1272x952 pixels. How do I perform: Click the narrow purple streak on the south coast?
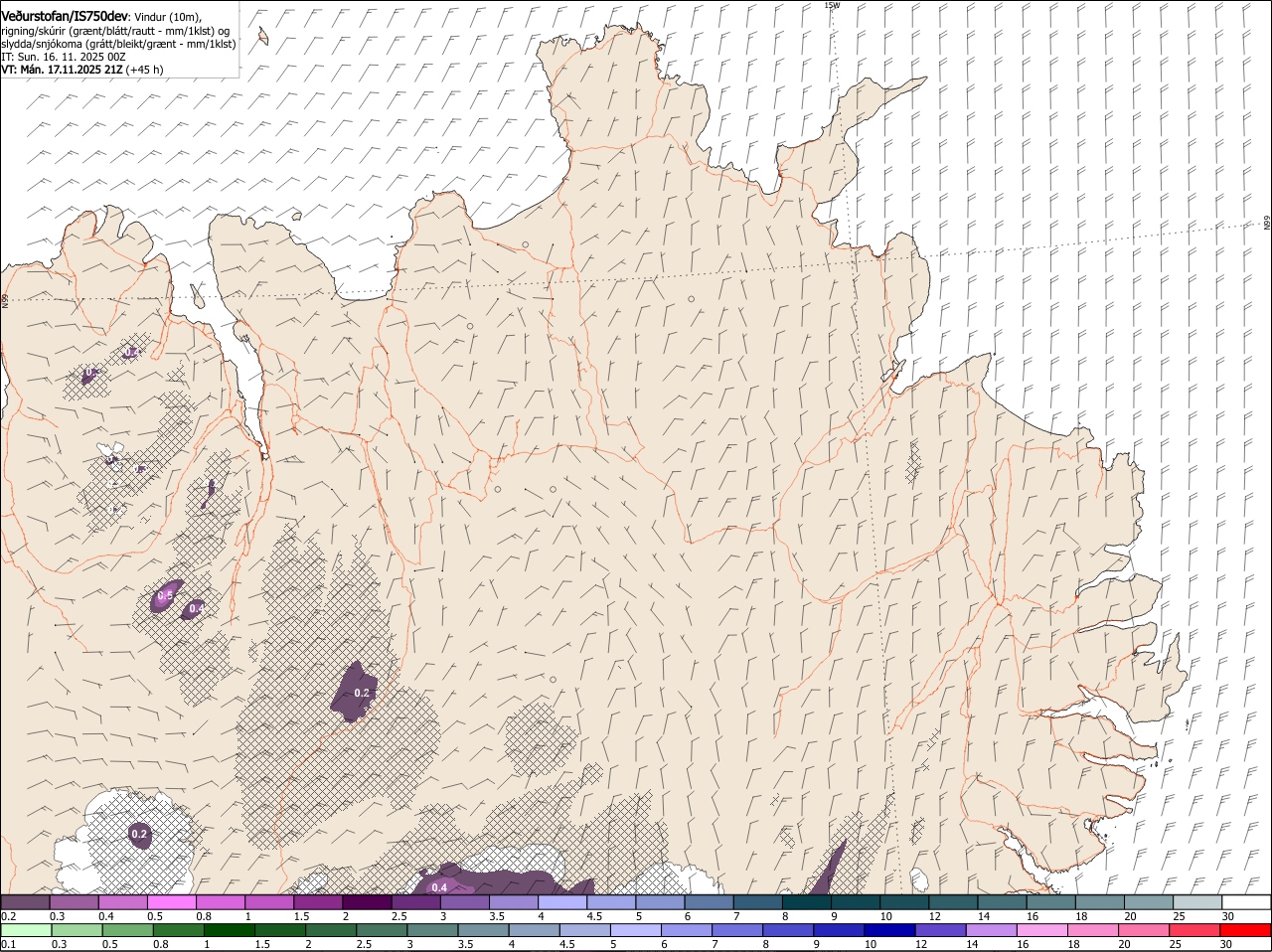click(x=831, y=868)
